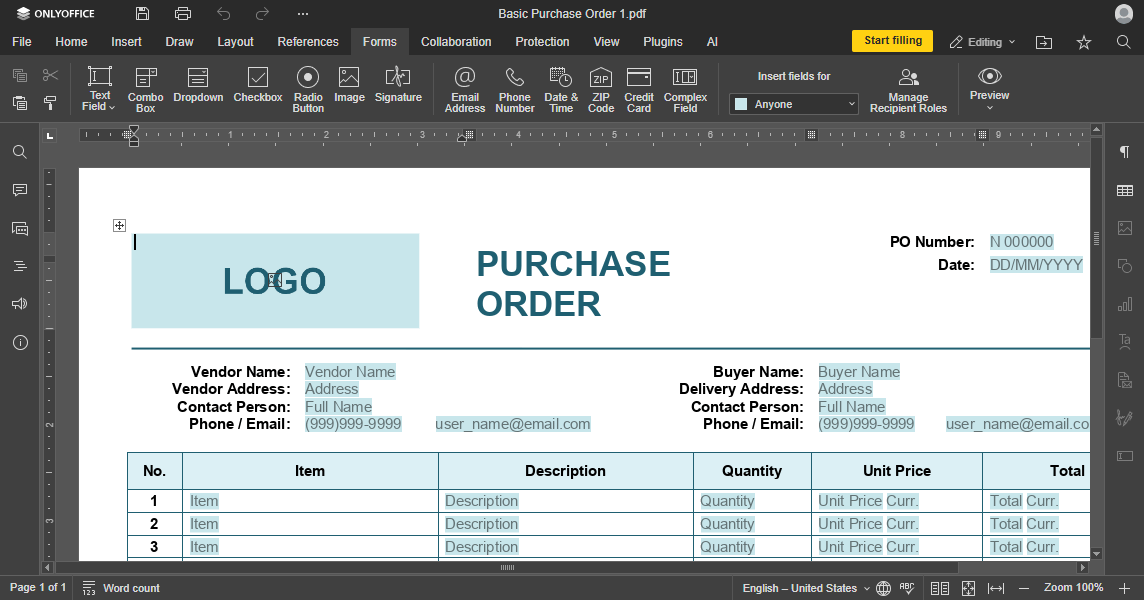The image size is (1144, 600).
Task: Undo the last action
Action: pos(223,14)
